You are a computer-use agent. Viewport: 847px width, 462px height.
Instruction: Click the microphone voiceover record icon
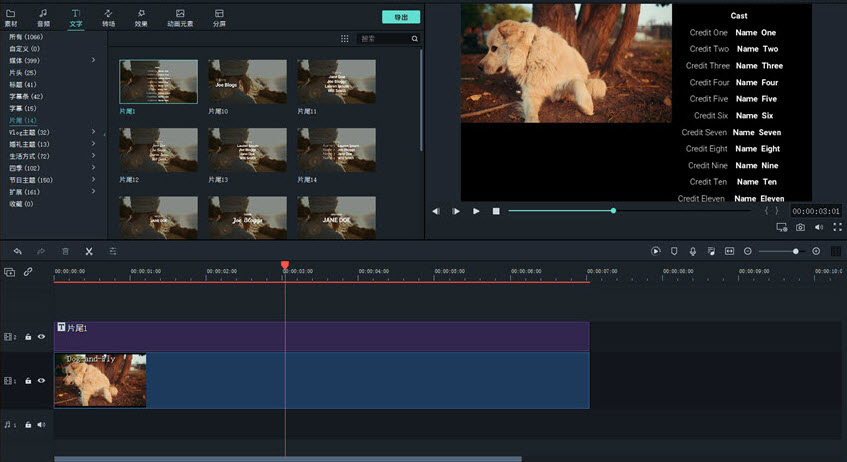click(x=692, y=251)
